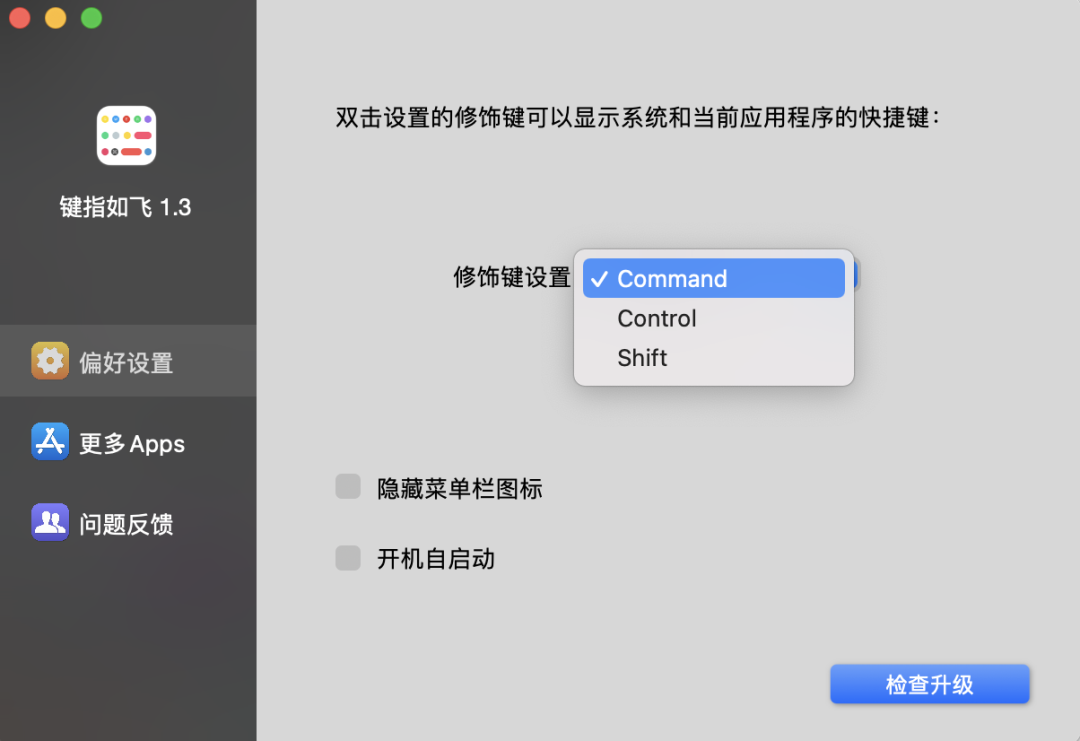Viewport: 1080px width, 741px height.
Task: Click the purple people icon for 问题反馈
Action: pyautogui.click(x=50, y=522)
